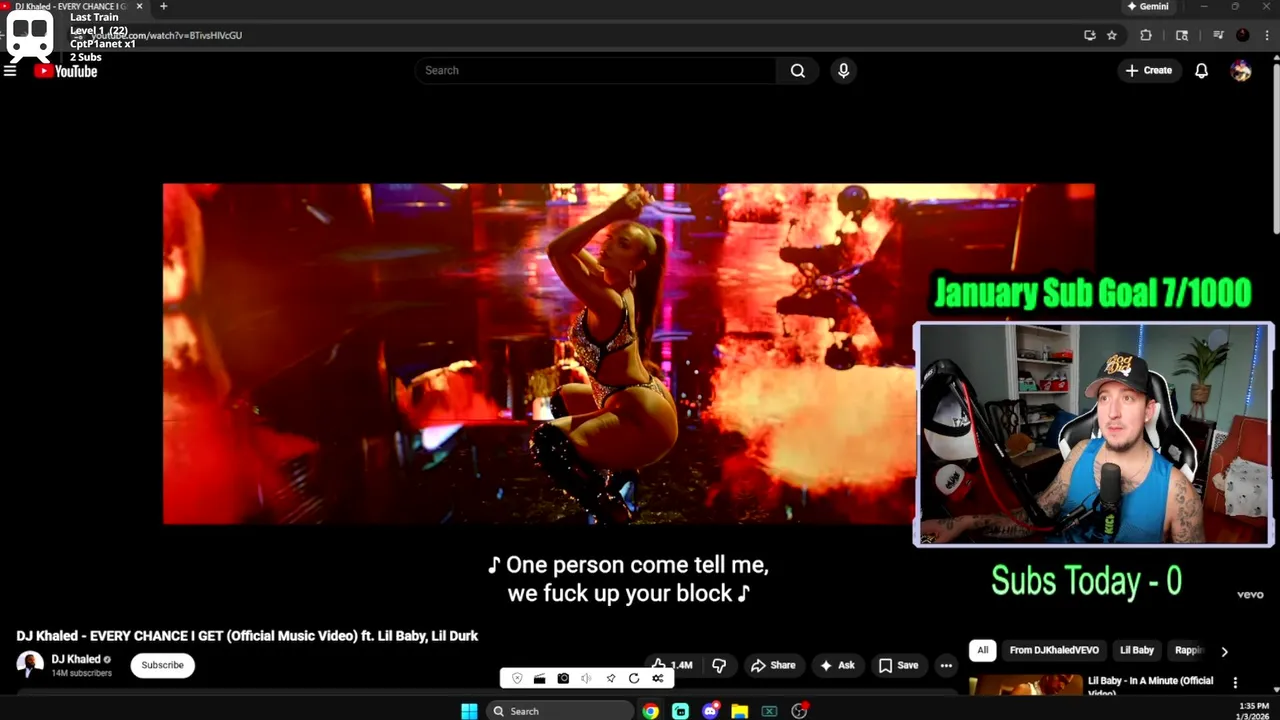Open a new browser tab
1280x720 pixels.
pos(163,6)
